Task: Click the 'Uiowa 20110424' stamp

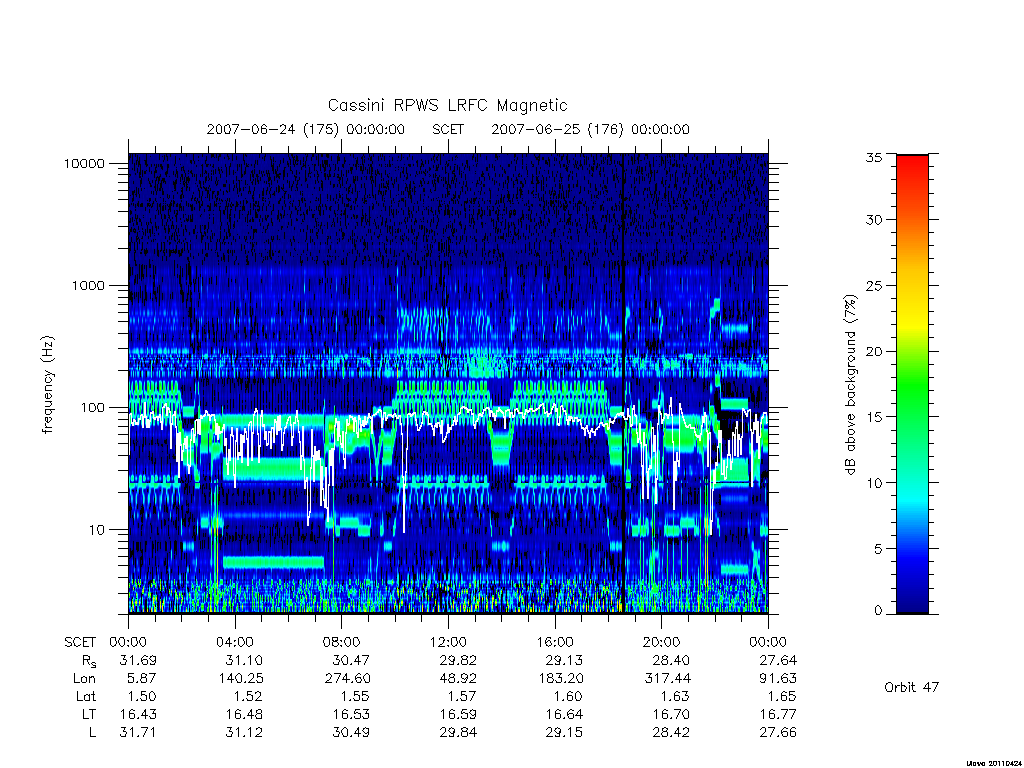Action: 994,763
